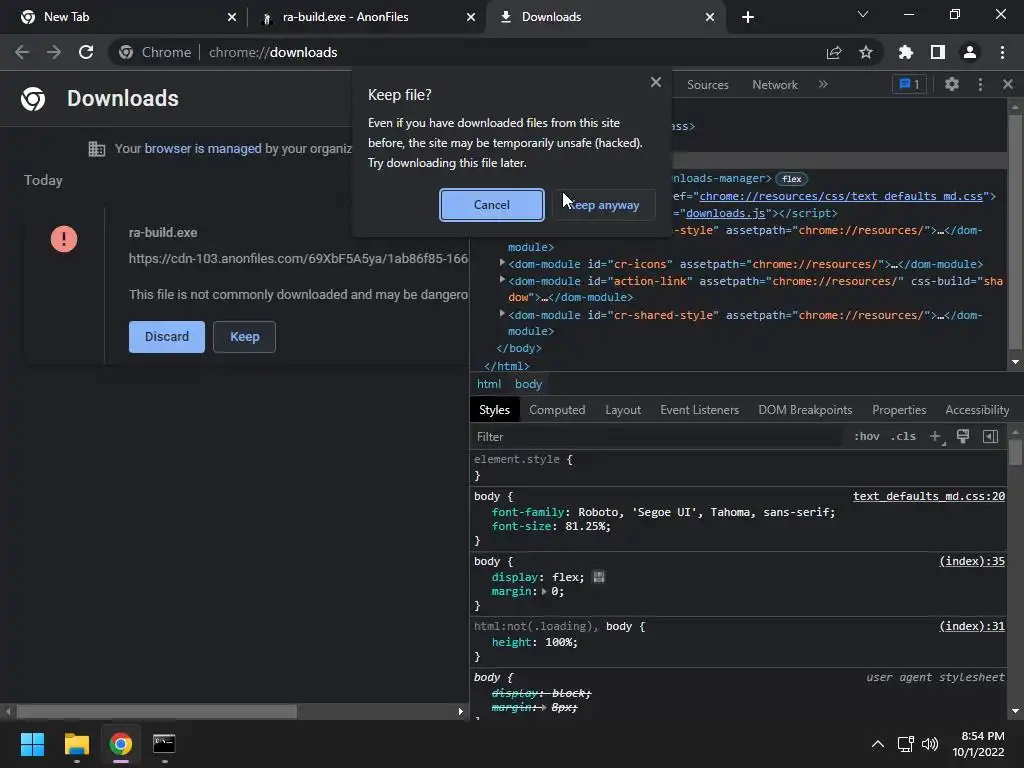This screenshot has width=1024, height=768.
Task: Open the Chrome profile avatar
Action: point(970,52)
